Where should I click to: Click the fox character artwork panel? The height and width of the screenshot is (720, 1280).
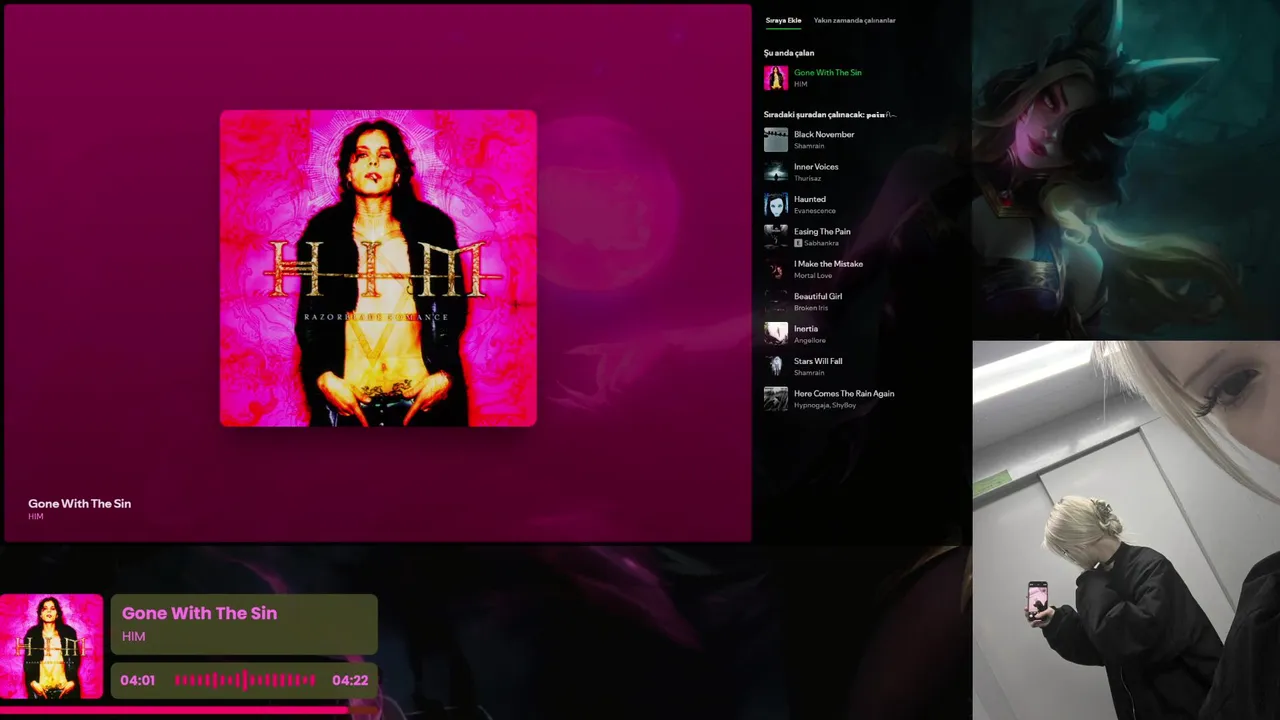1126,170
